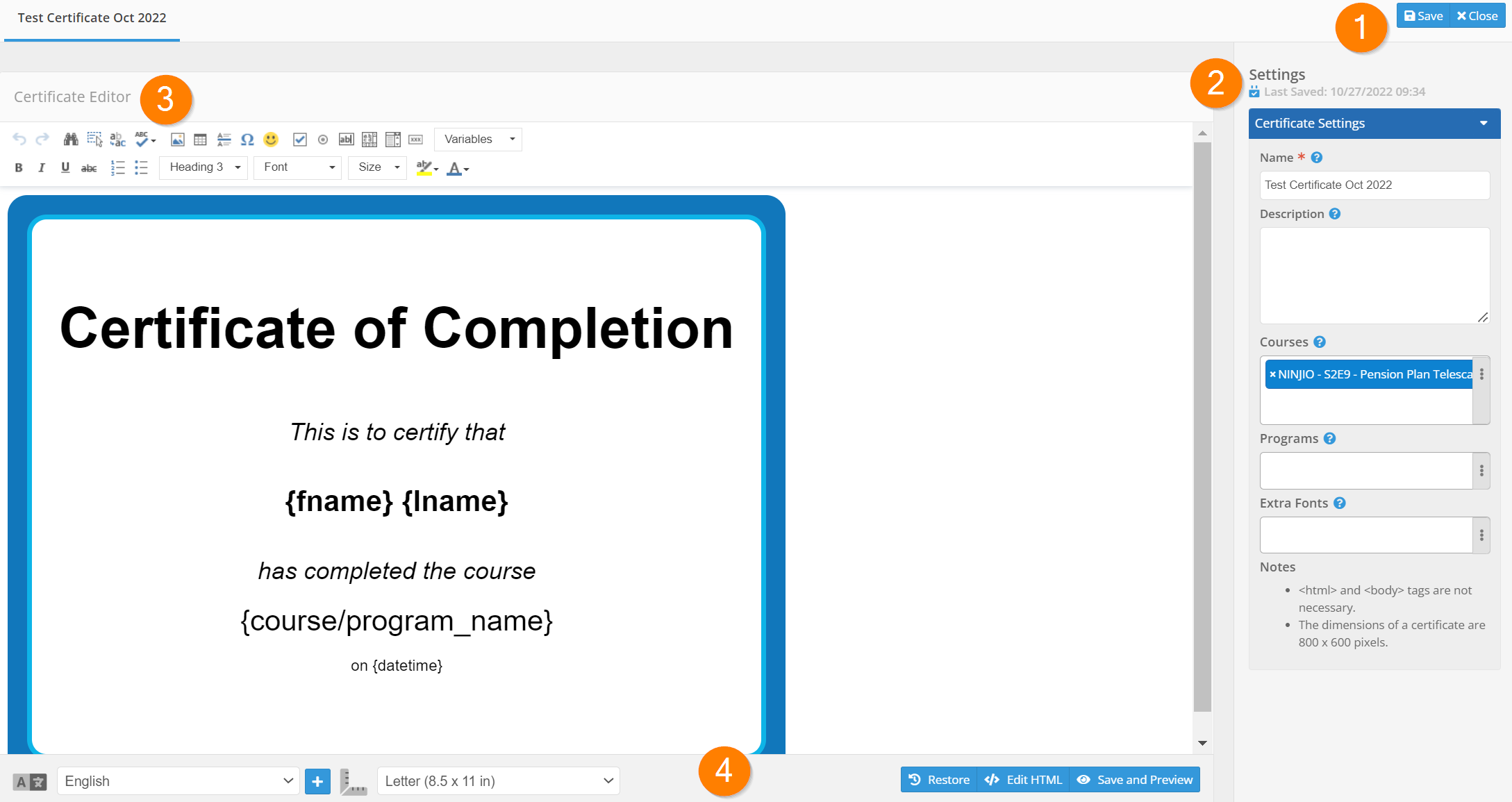The width and height of the screenshot is (1512, 802).
Task: Toggle italic formatting
Action: coord(42,167)
